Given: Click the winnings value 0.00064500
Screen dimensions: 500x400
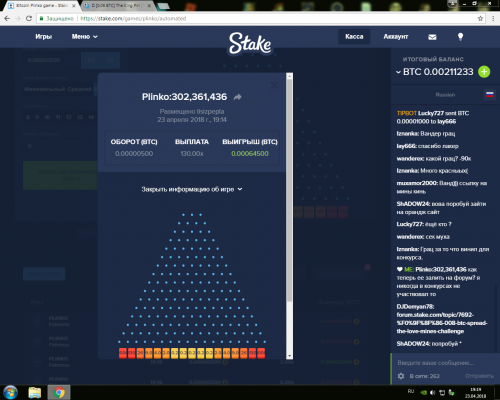Looking at the screenshot, I should pyautogui.click(x=250, y=154).
